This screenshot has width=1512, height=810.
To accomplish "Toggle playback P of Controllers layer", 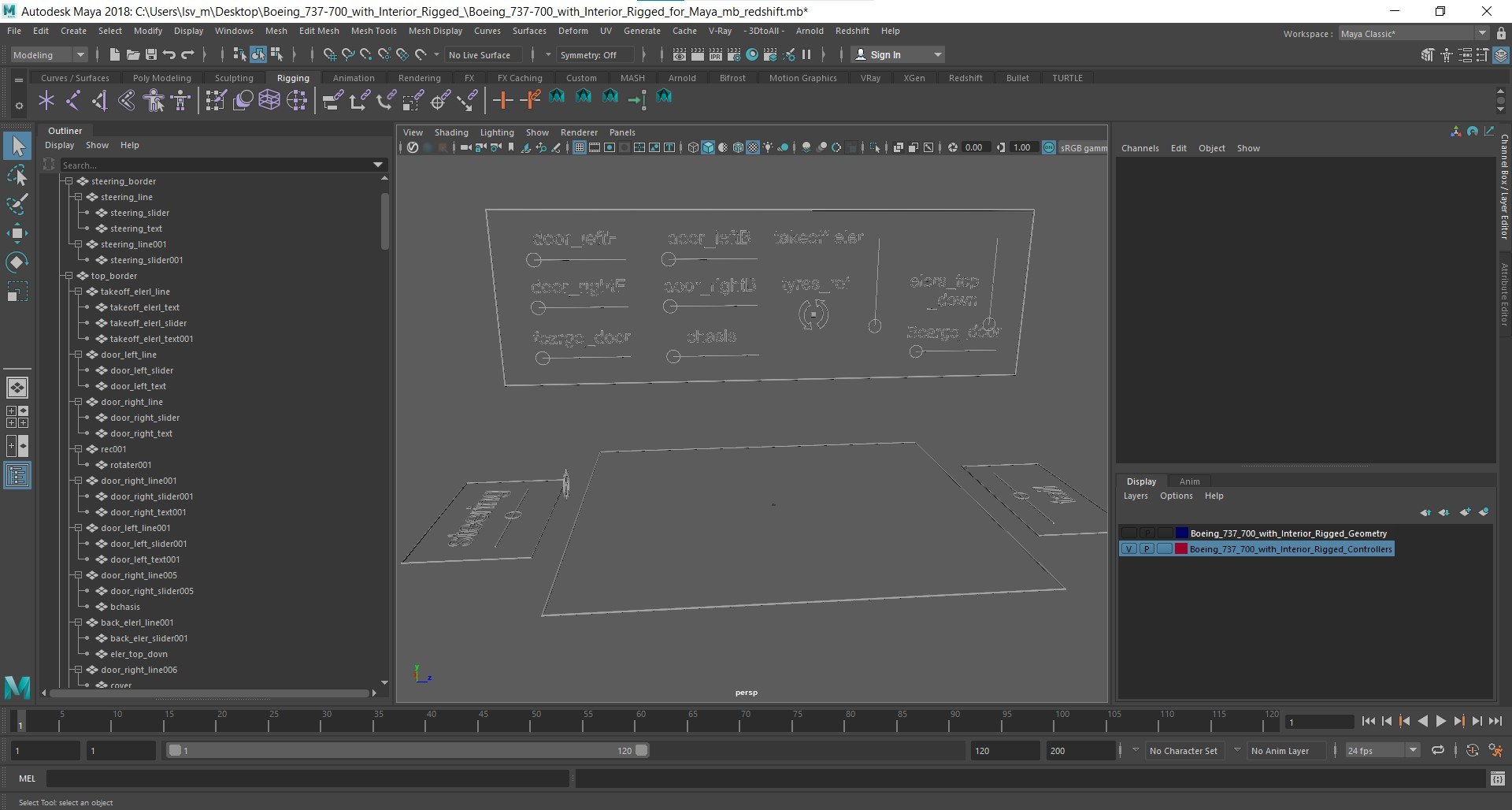I will pos(1147,549).
